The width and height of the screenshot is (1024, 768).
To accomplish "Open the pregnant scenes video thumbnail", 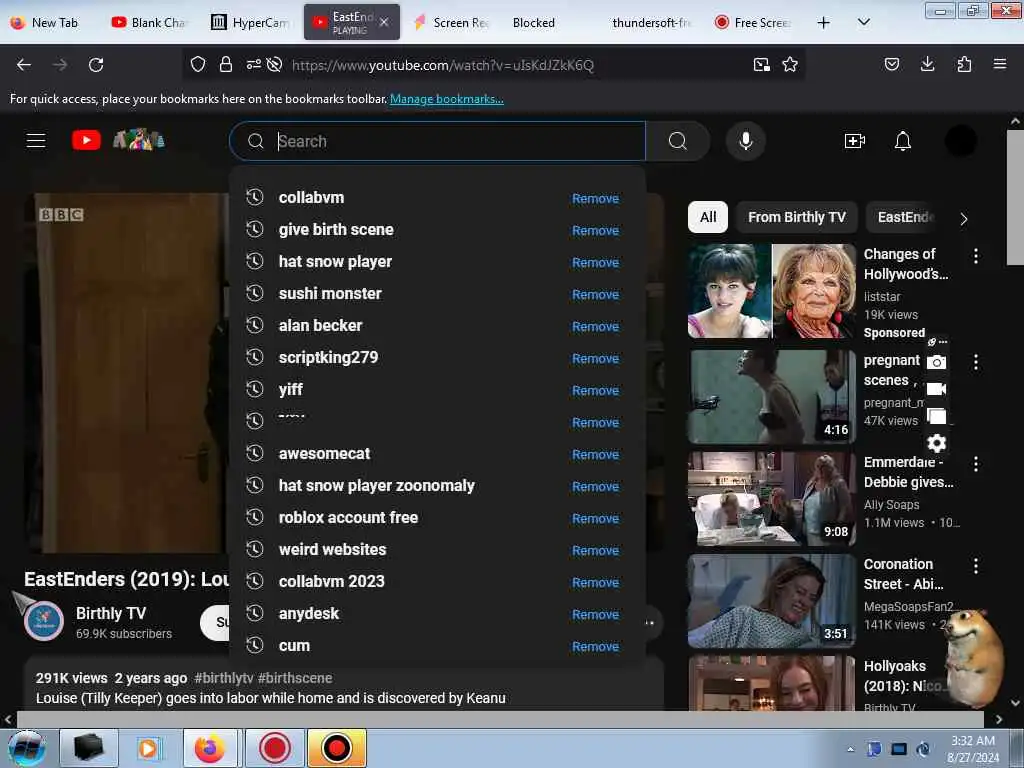I will pyautogui.click(x=771, y=396).
